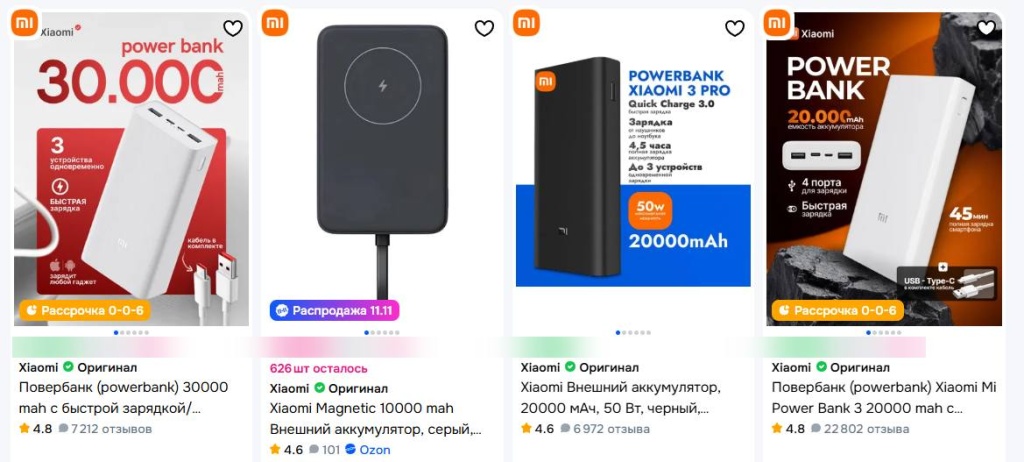Click the Mi logo badge on the magnetic charger card

click(x=275, y=23)
